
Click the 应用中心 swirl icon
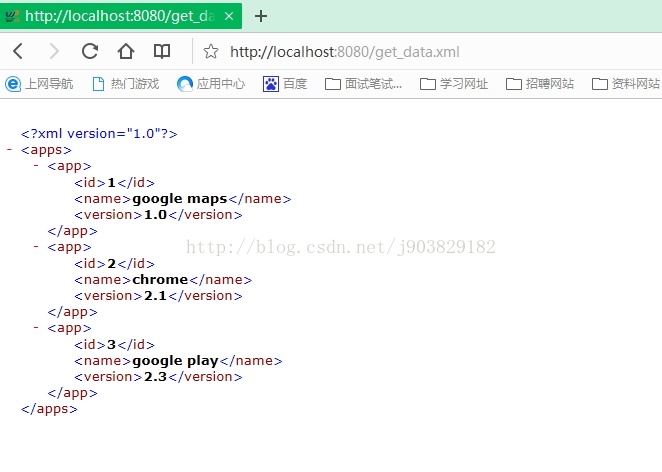[x=184, y=84]
